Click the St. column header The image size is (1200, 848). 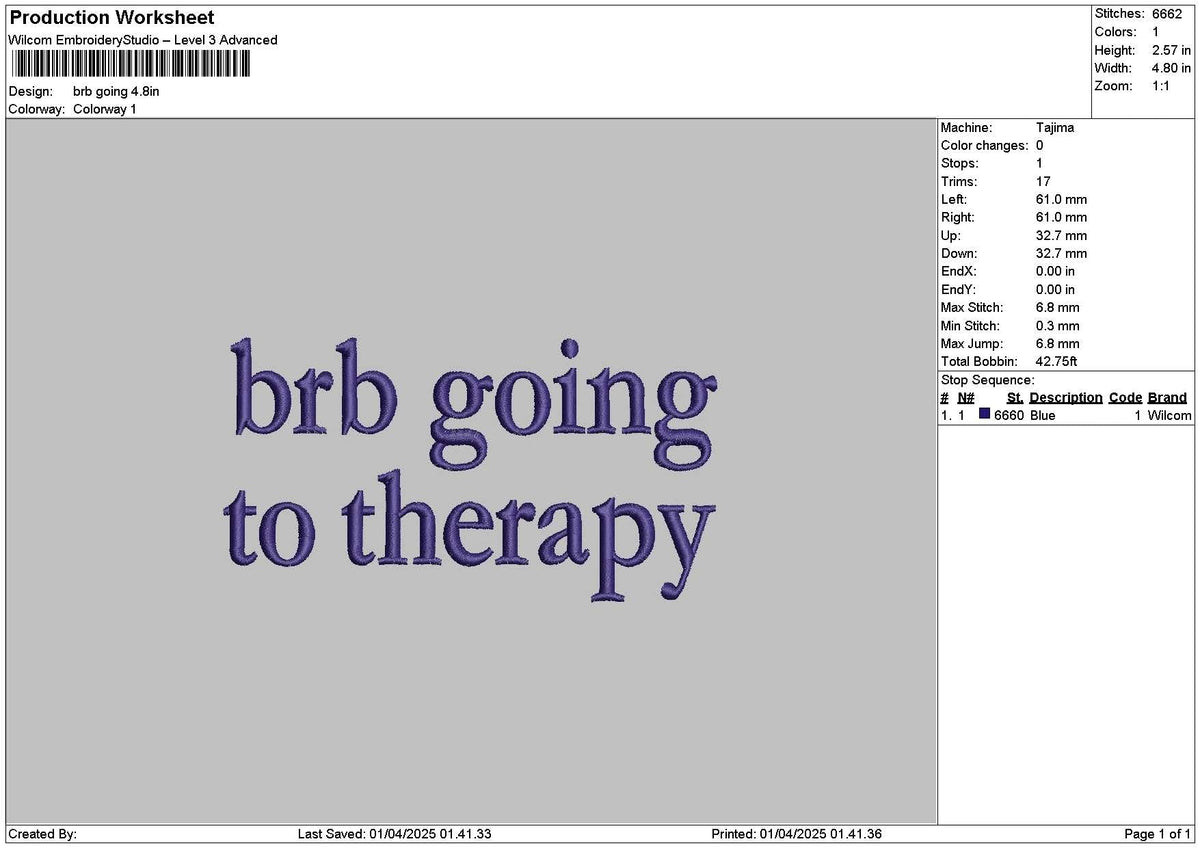pyautogui.click(x=1013, y=397)
